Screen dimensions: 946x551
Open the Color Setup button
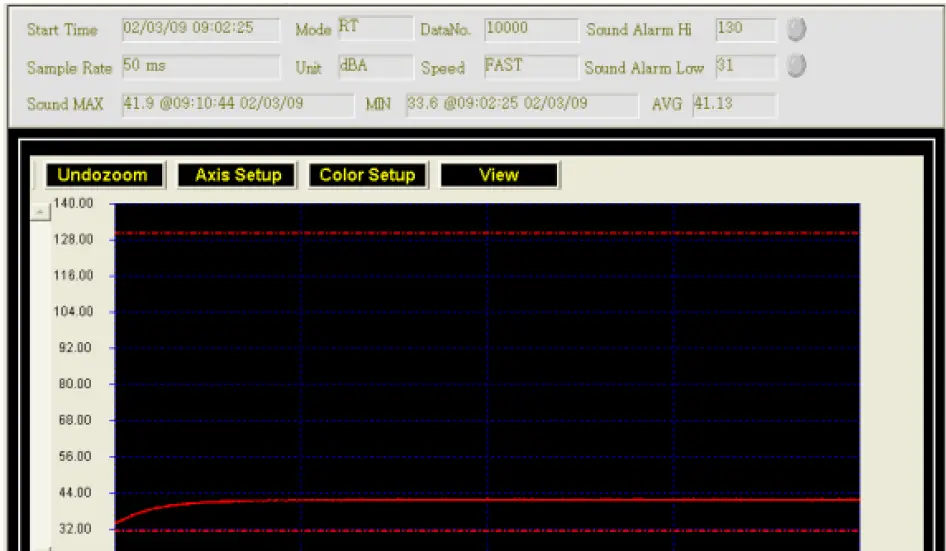pyautogui.click(x=368, y=175)
